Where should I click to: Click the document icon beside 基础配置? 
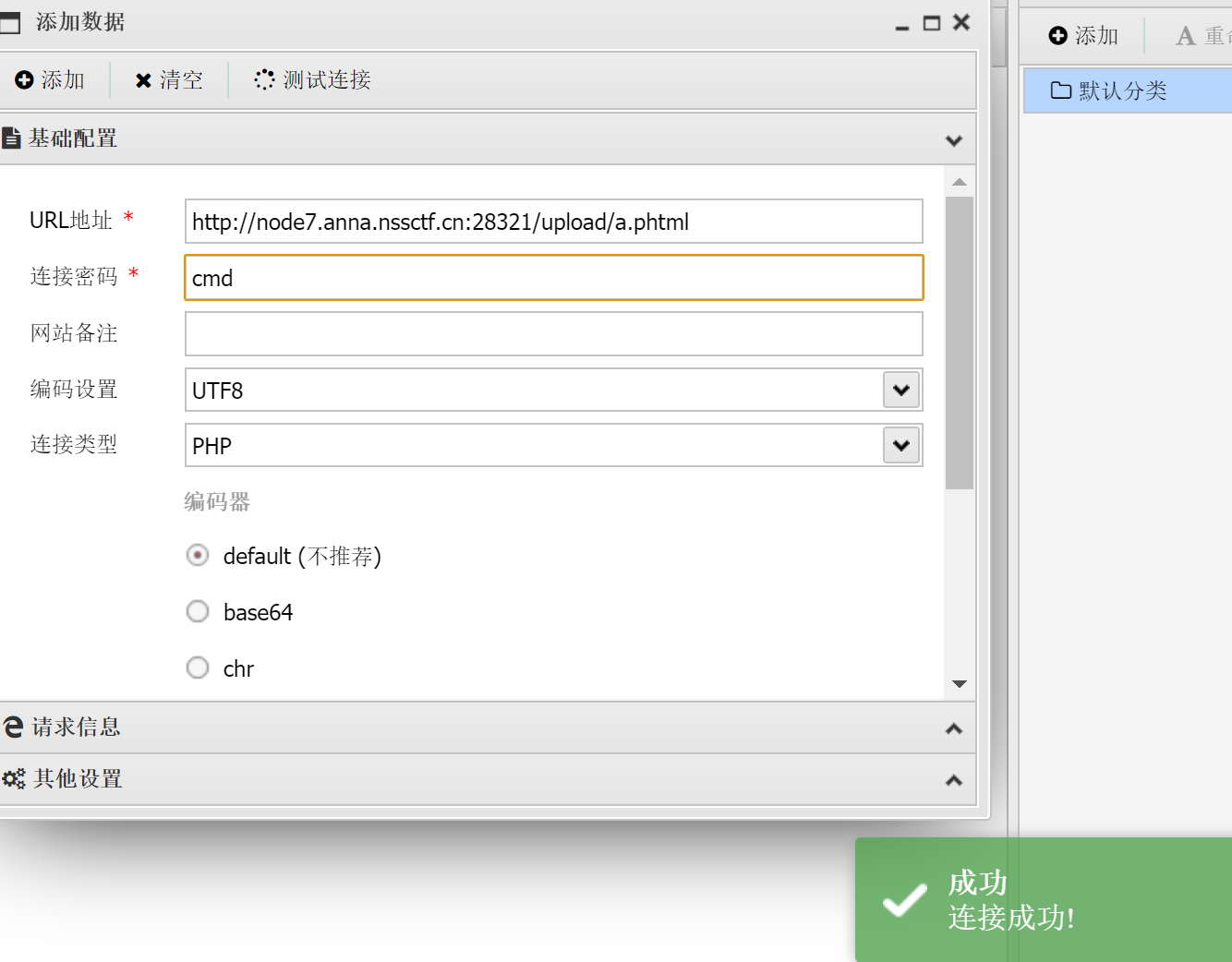coord(11,138)
